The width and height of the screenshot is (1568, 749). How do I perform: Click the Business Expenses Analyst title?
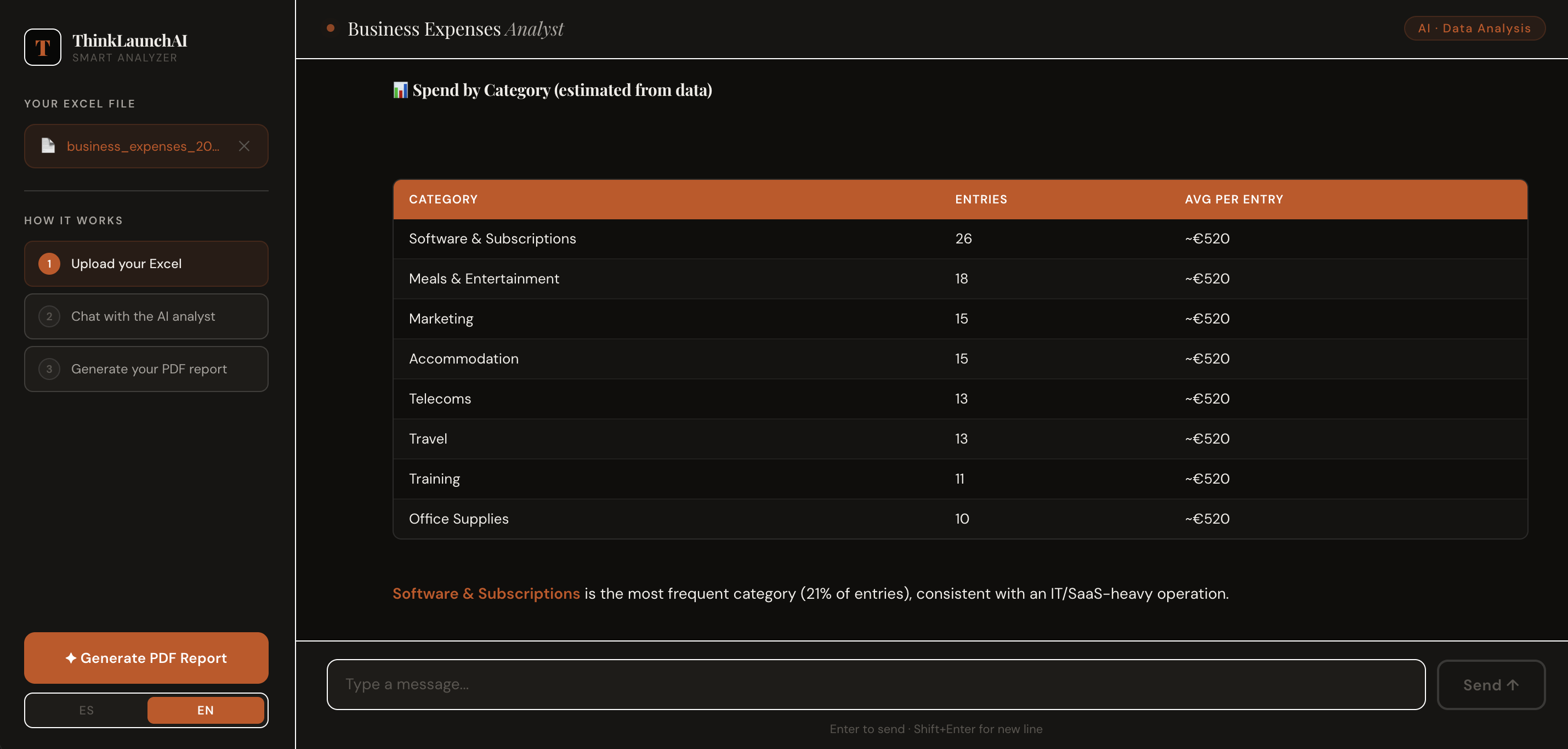455,29
